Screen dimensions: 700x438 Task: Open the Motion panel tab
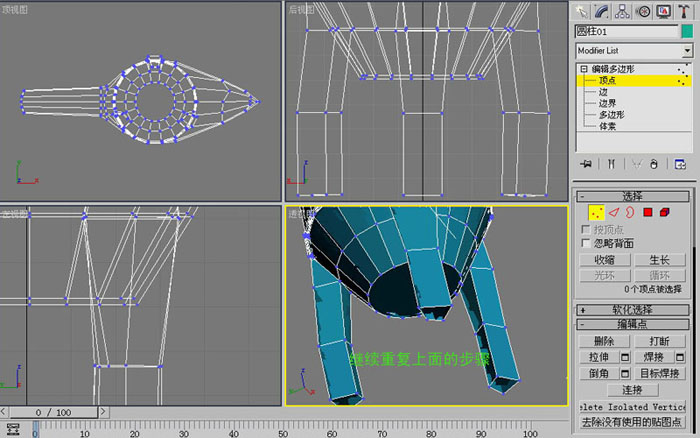point(643,12)
